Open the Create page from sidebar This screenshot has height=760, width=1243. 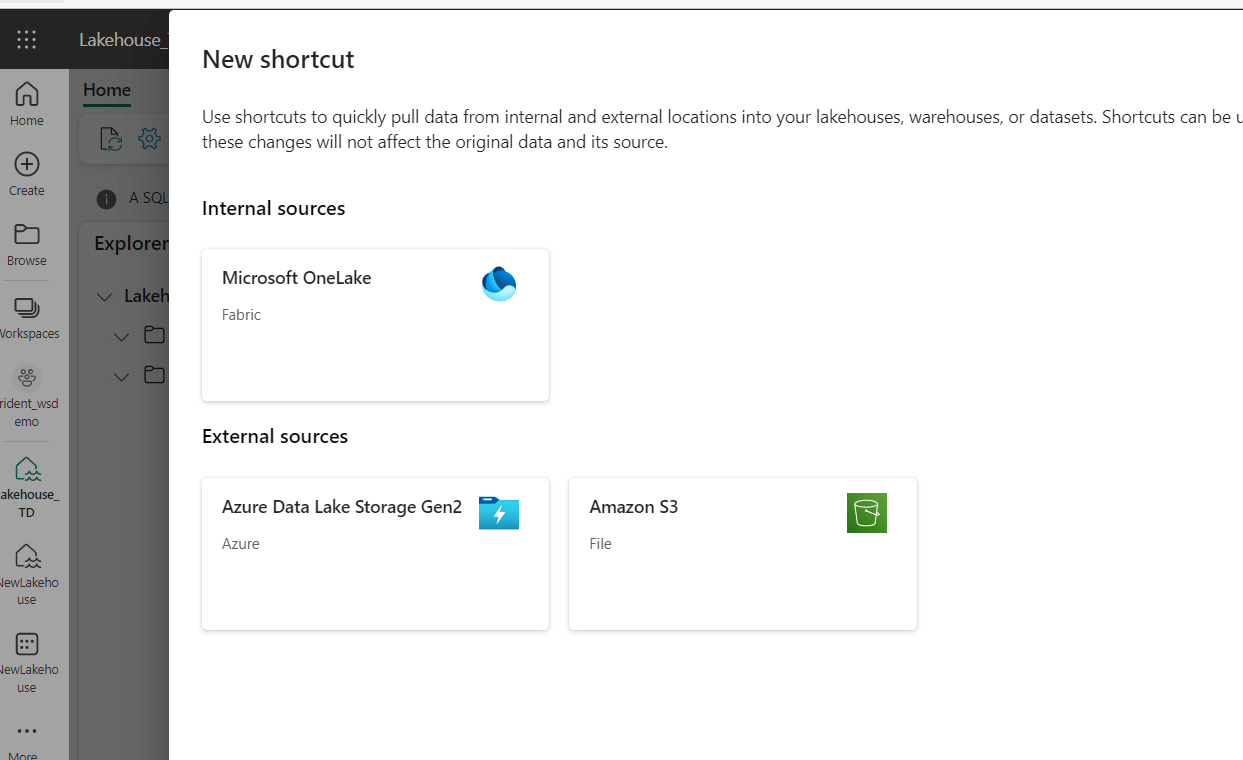tap(27, 174)
